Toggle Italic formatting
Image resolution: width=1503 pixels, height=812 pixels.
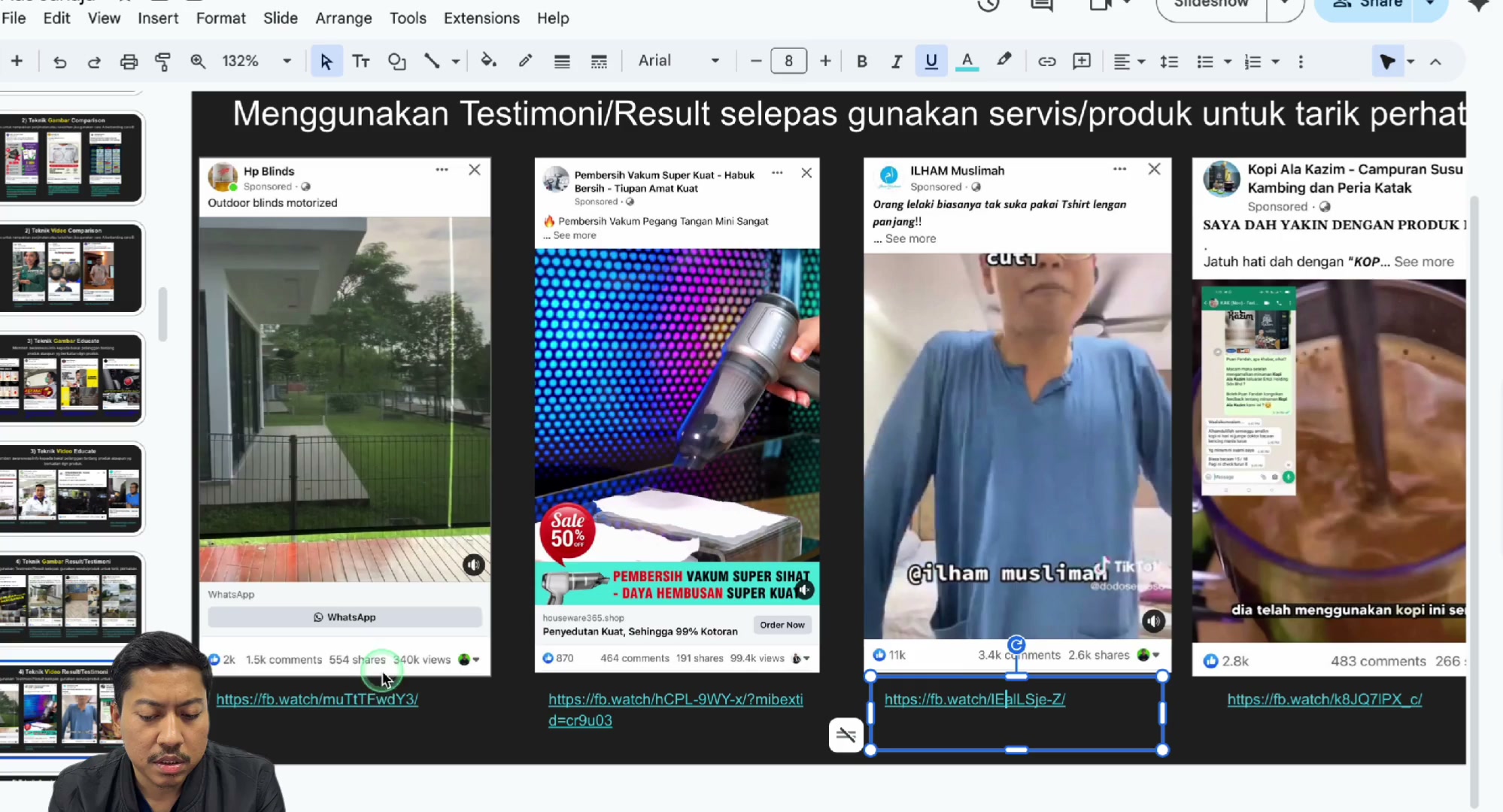[x=897, y=62]
